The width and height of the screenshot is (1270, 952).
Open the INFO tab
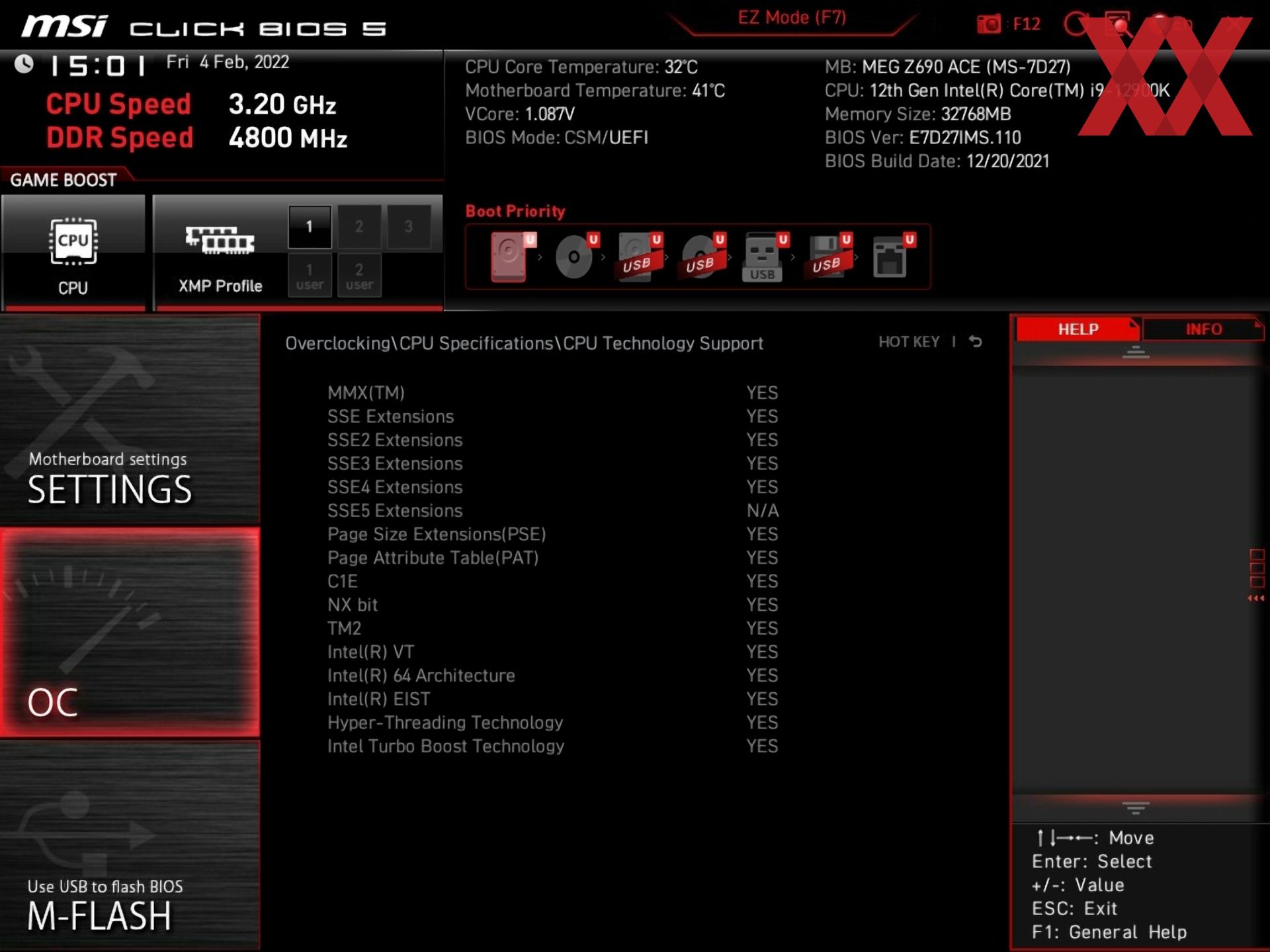tap(1203, 329)
